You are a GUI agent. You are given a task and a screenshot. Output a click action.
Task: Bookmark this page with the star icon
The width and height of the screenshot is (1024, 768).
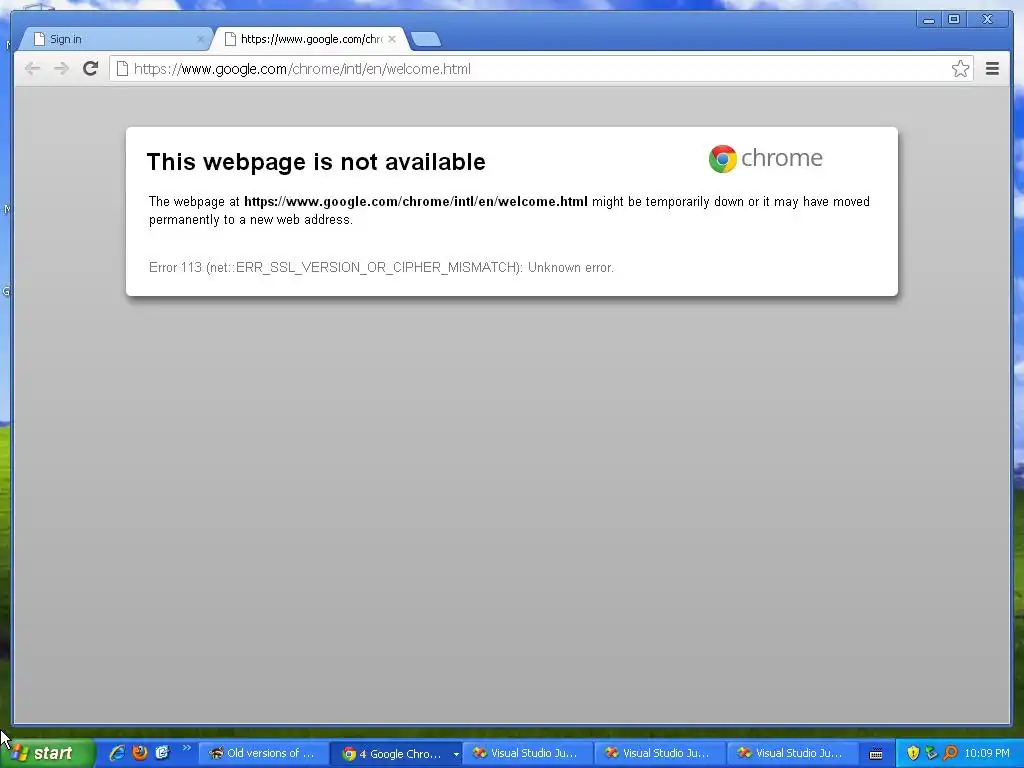(x=960, y=69)
